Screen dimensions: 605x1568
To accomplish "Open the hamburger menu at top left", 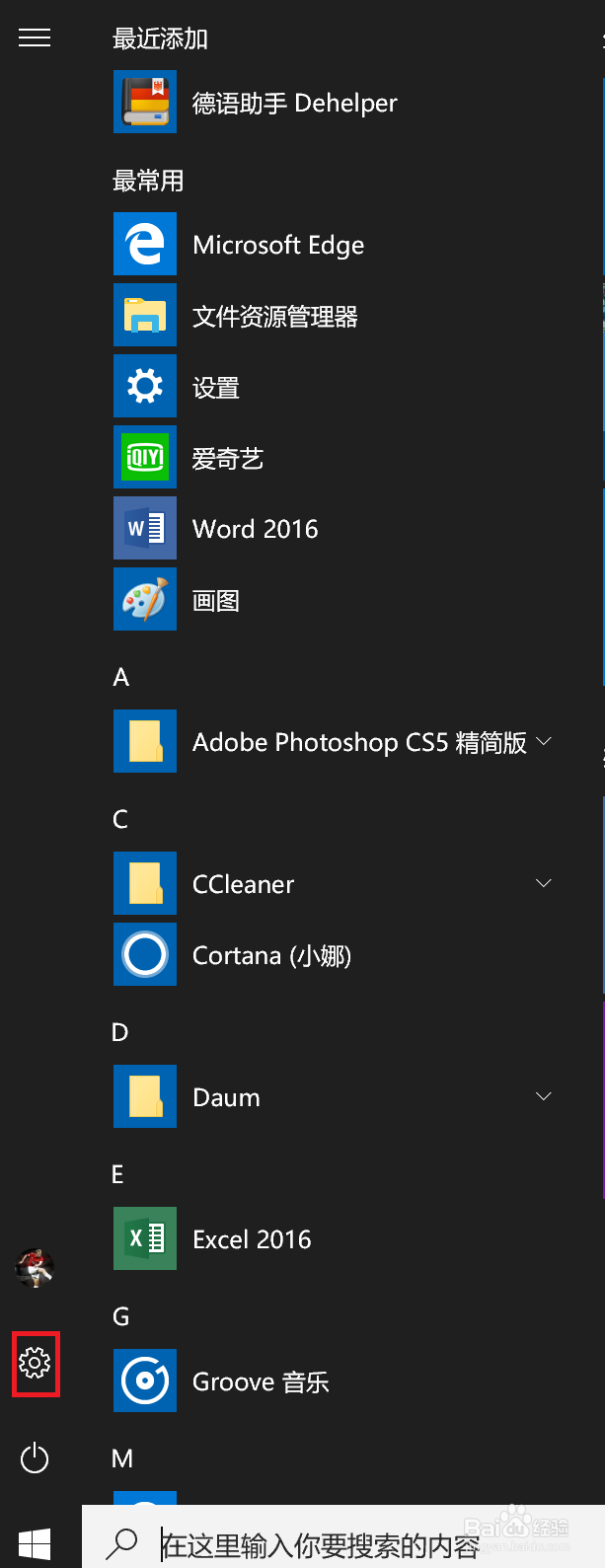I will [35, 37].
